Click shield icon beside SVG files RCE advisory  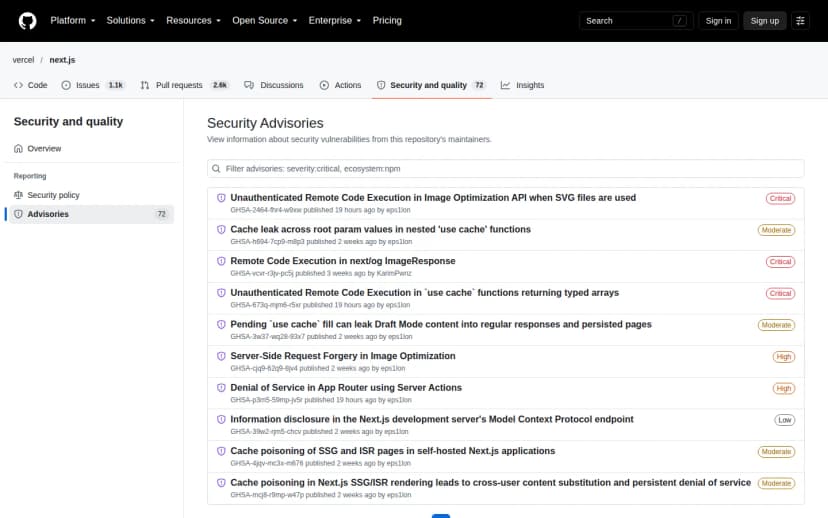point(221,198)
